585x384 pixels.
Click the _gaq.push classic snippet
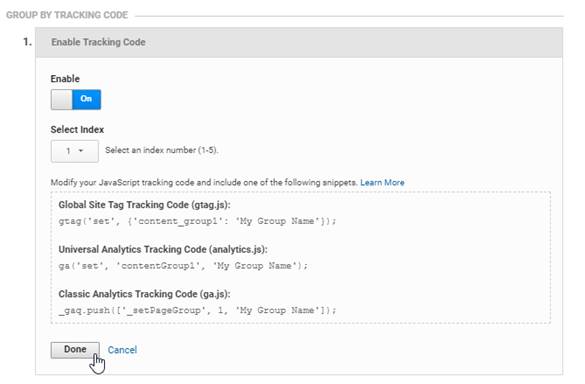(197, 310)
